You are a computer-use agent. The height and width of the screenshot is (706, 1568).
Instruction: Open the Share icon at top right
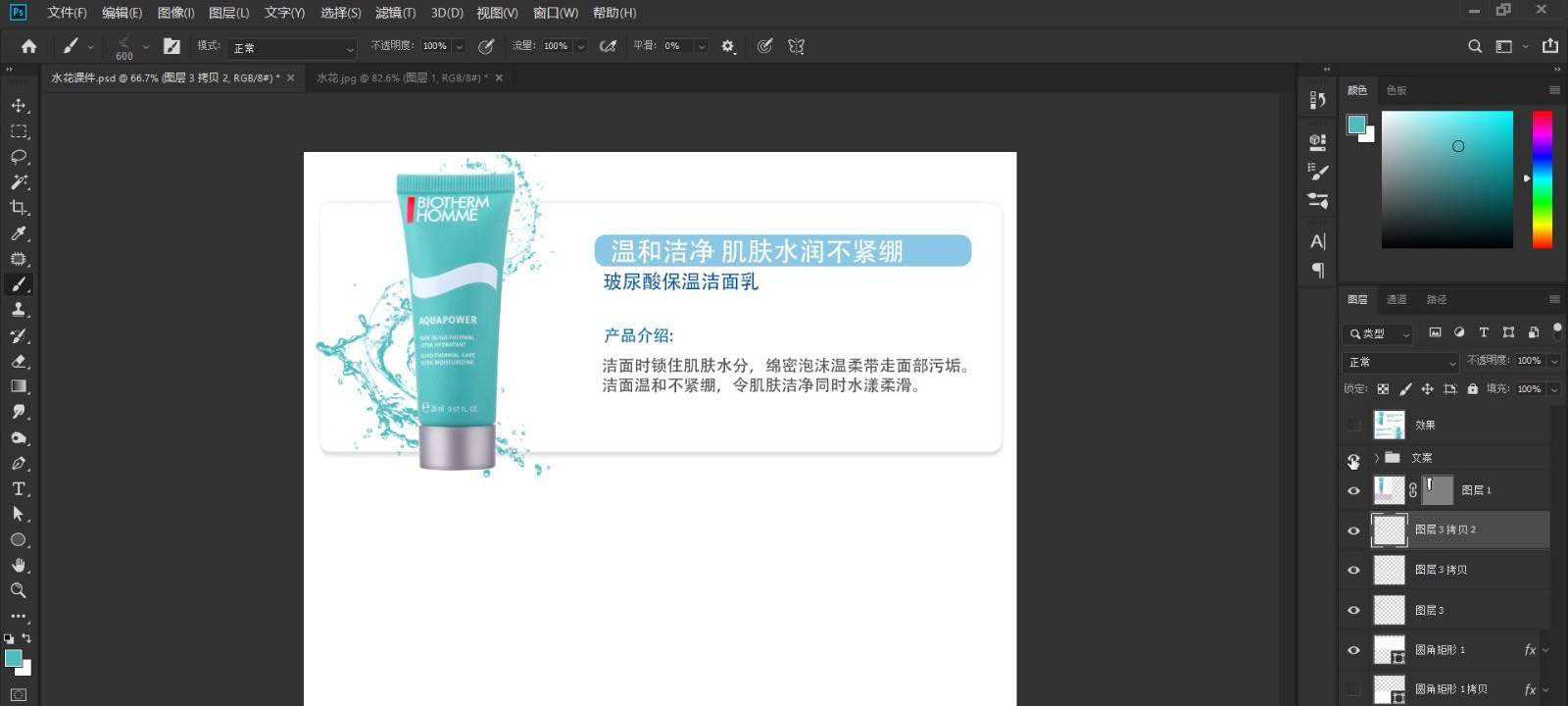coord(1549,46)
